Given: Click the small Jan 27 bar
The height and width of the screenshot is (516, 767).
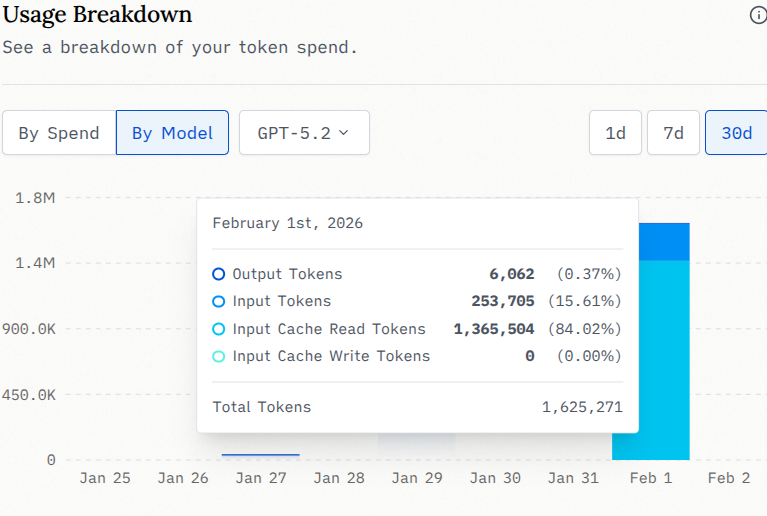Looking at the screenshot, I should [x=260, y=455].
